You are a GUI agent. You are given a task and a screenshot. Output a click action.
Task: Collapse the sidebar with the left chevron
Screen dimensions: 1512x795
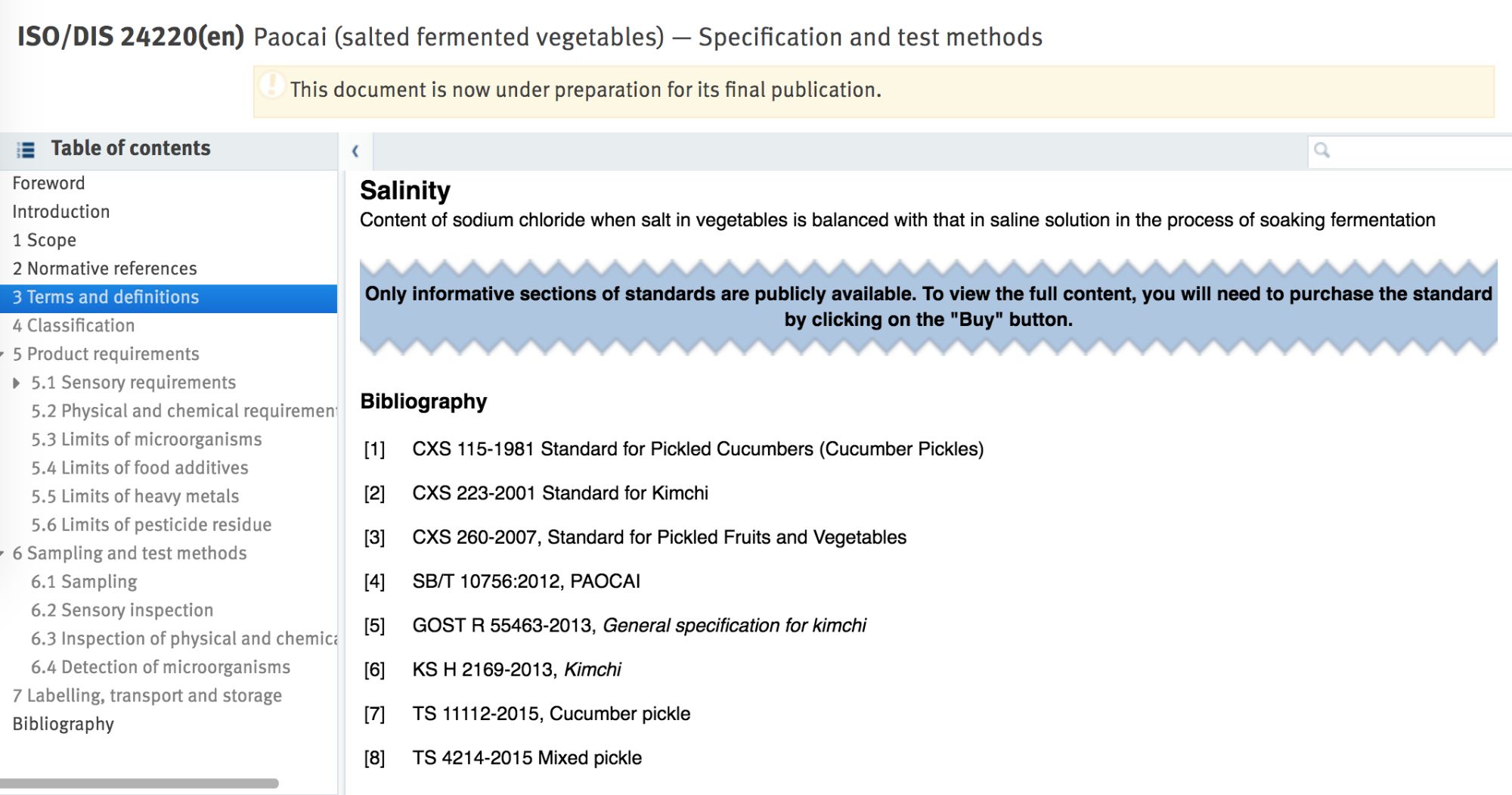click(x=355, y=151)
